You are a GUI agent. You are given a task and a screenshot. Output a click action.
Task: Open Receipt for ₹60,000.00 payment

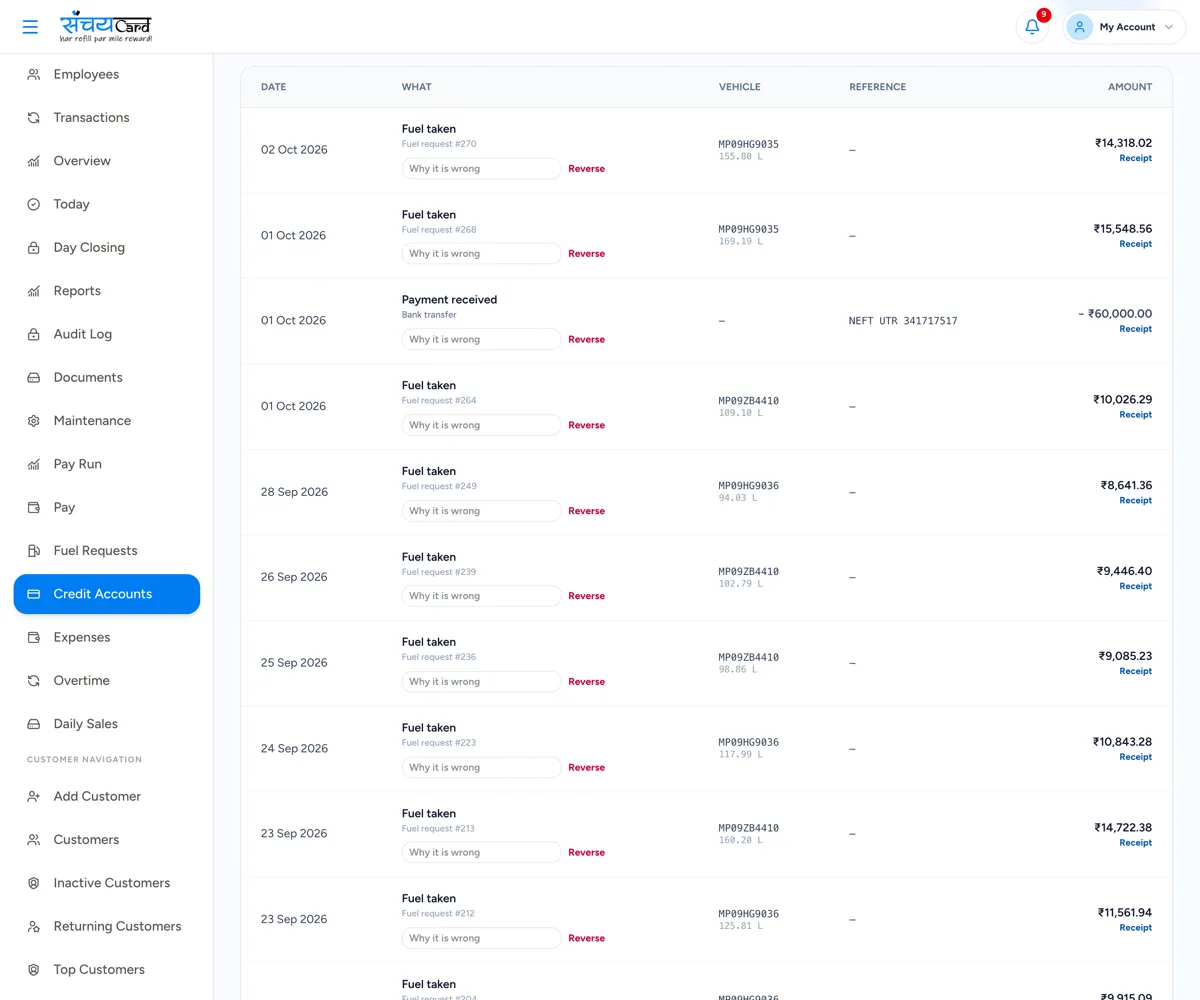coord(1135,329)
